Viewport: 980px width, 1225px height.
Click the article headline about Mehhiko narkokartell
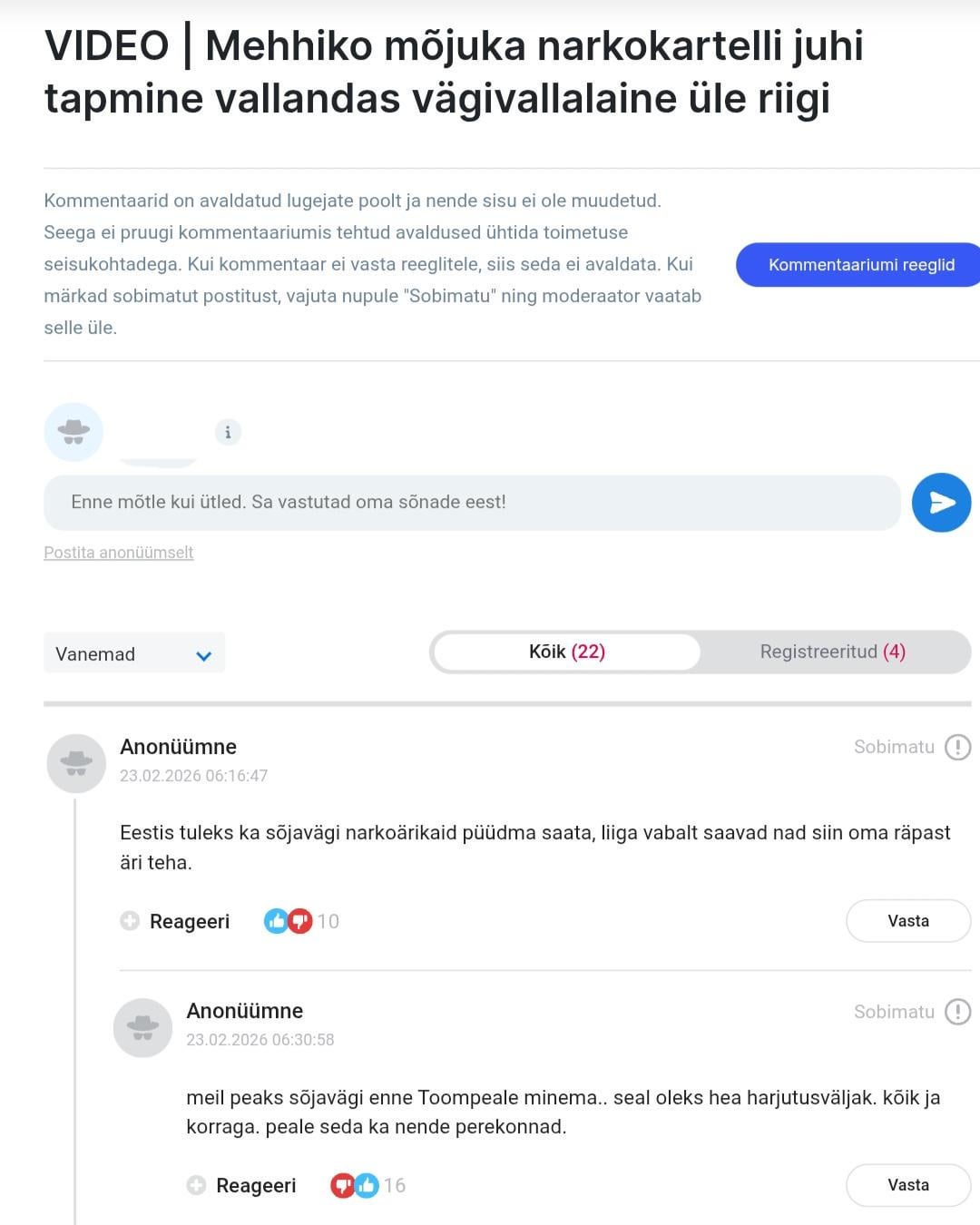point(454,72)
